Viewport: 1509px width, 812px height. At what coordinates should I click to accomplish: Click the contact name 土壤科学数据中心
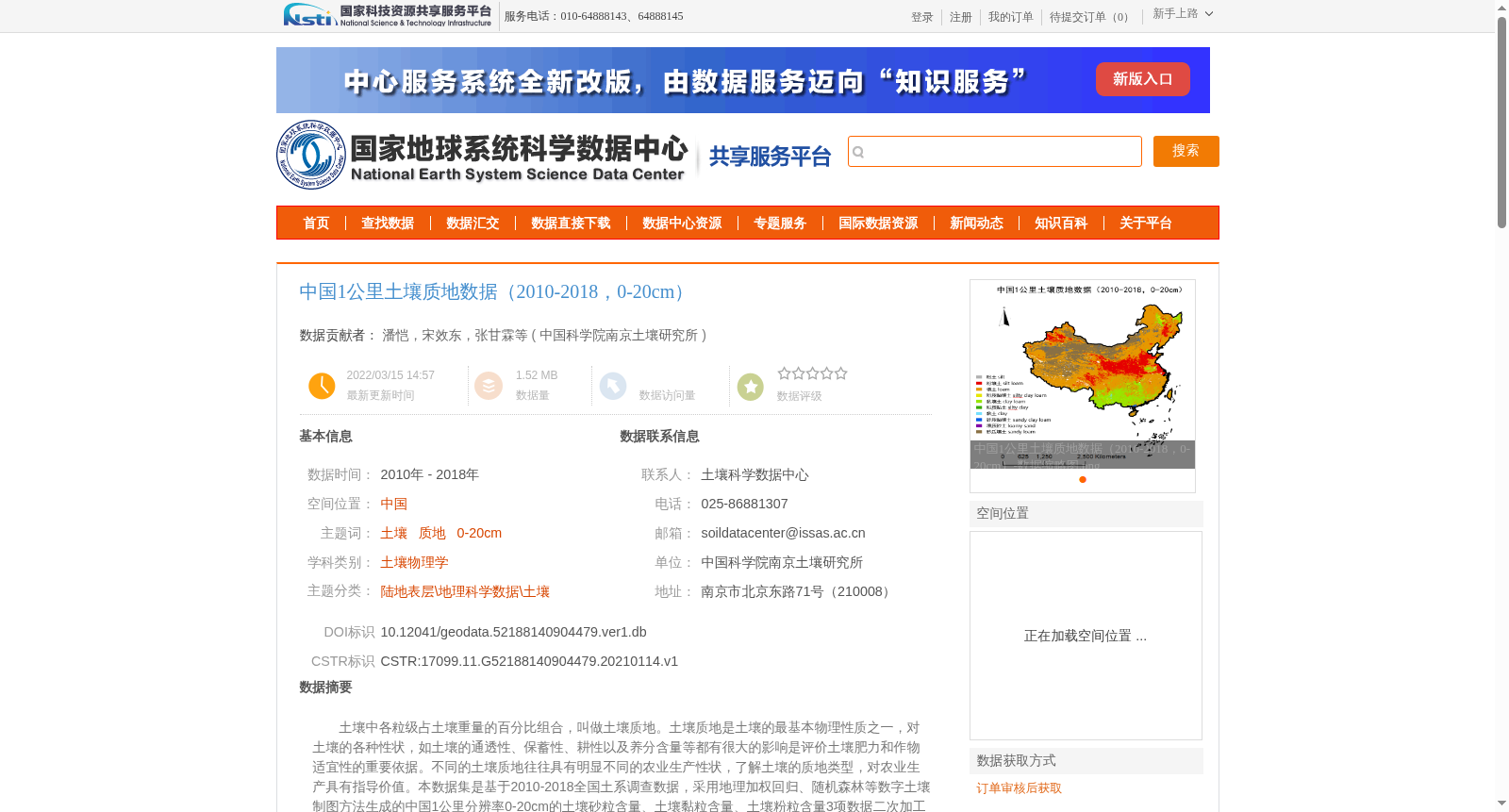coord(754,474)
